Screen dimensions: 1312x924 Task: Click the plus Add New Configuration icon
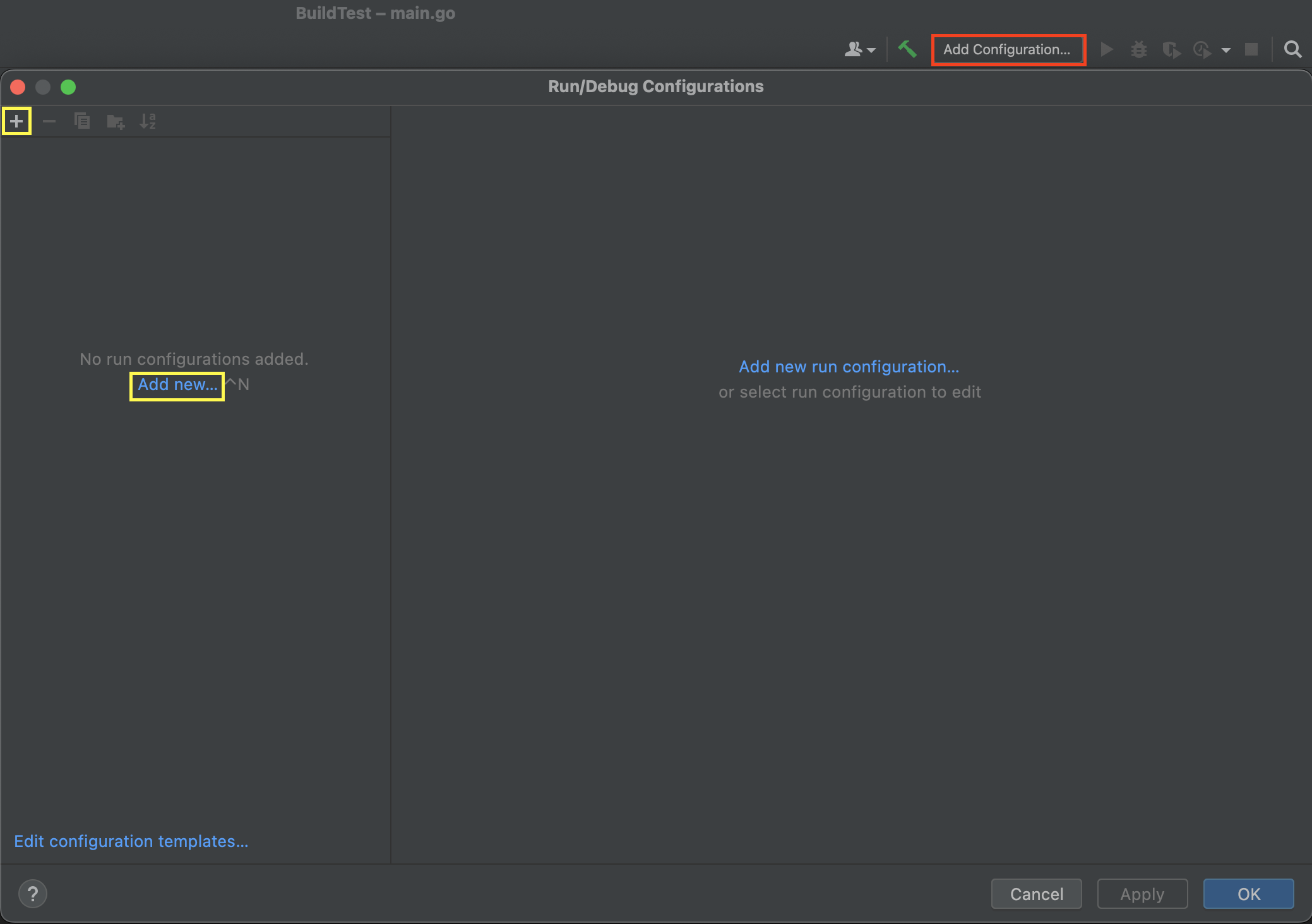(x=16, y=121)
